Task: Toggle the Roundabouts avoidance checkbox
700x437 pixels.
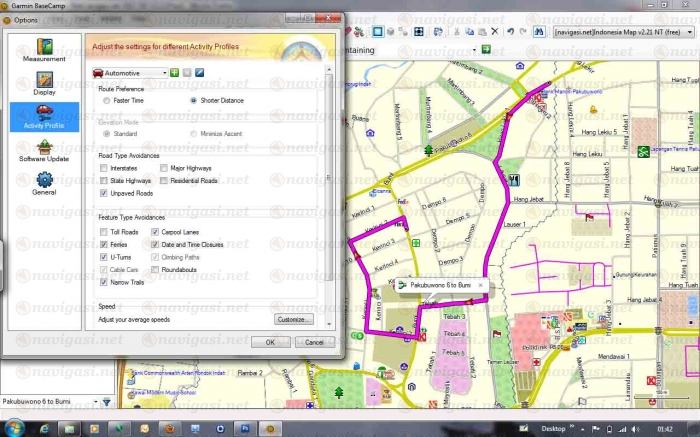Action: [154, 270]
